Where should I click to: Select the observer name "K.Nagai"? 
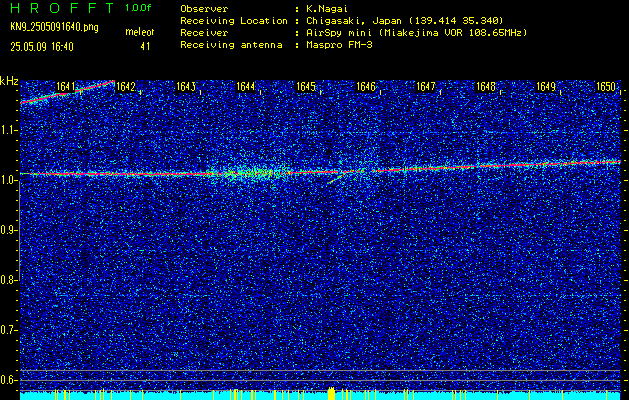(326, 9)
